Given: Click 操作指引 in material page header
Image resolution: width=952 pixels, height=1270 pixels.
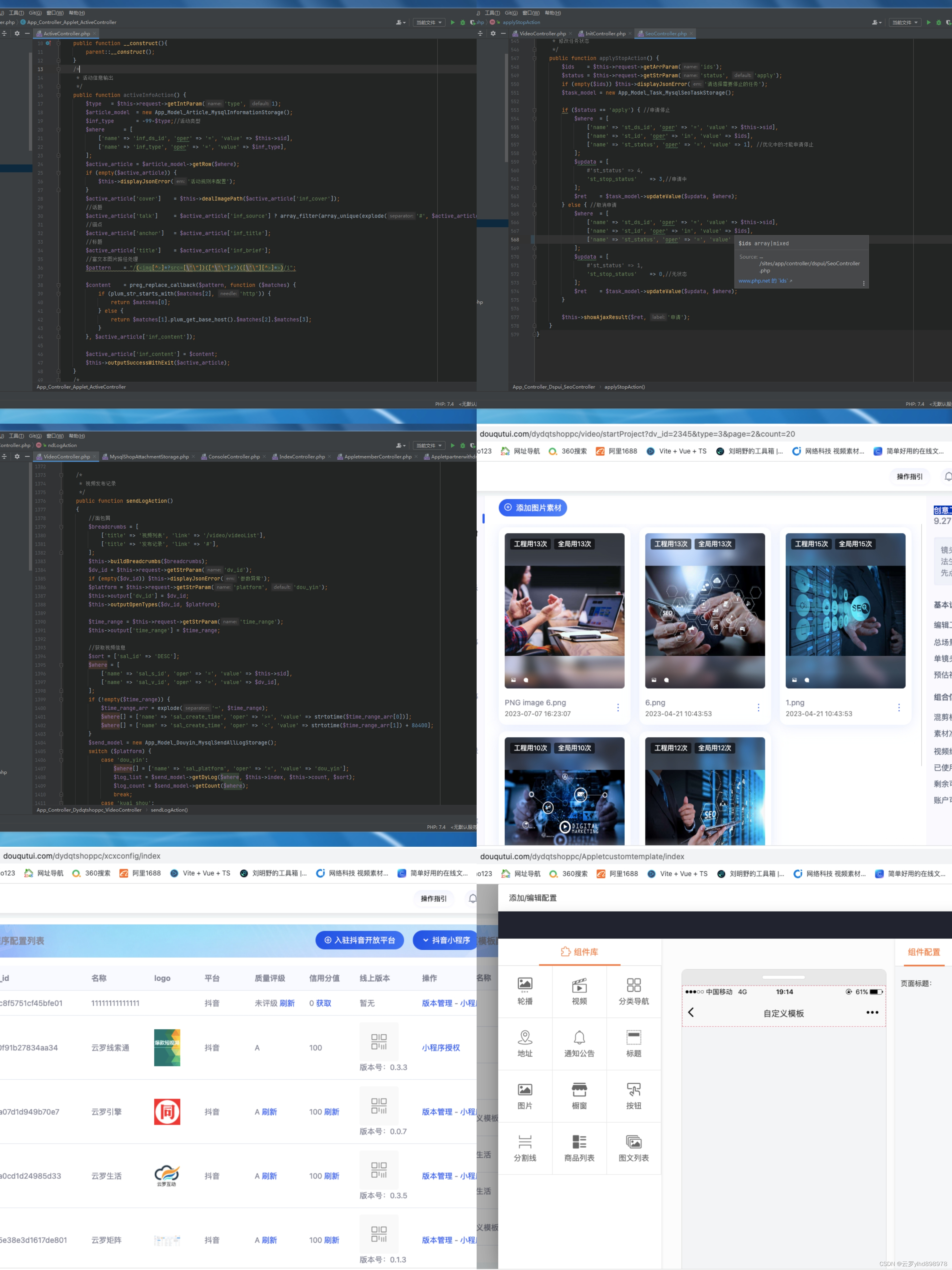Looking at the screenshot, I should [x=909, y=476].
